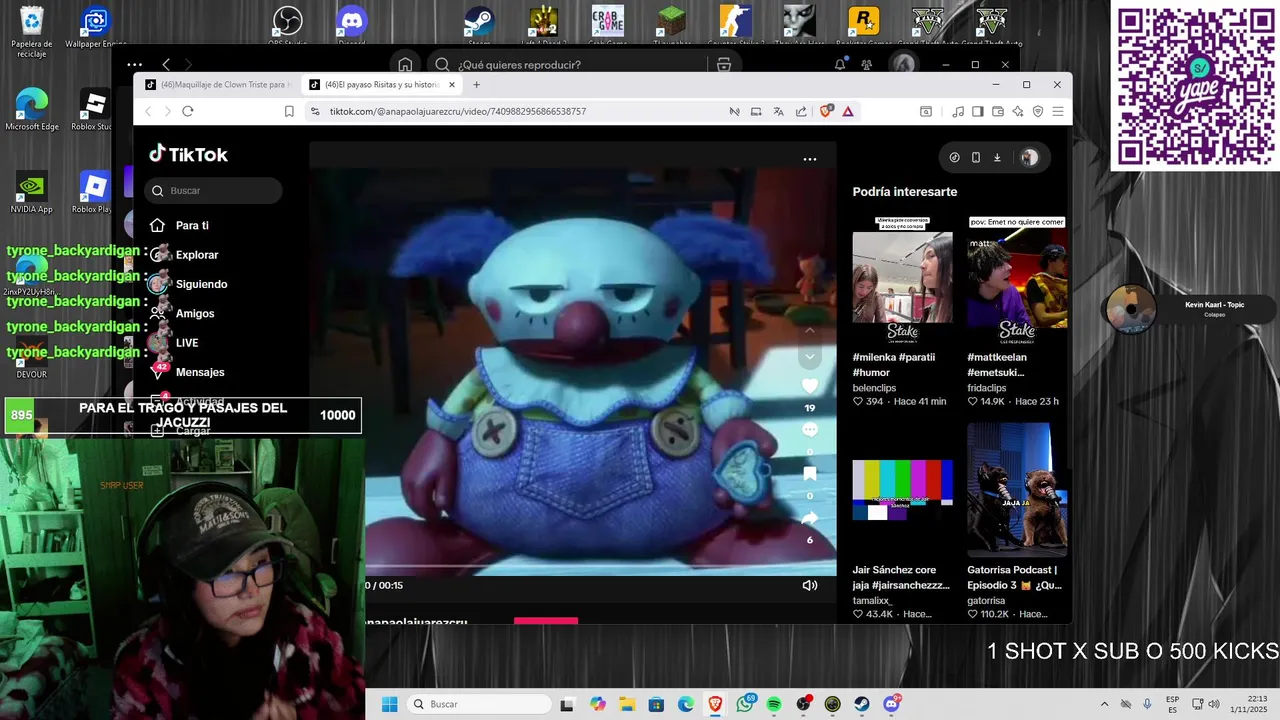This screenshot has width=1280, height=720.
Task: Open the Amigos page
Action: [182, 313]
